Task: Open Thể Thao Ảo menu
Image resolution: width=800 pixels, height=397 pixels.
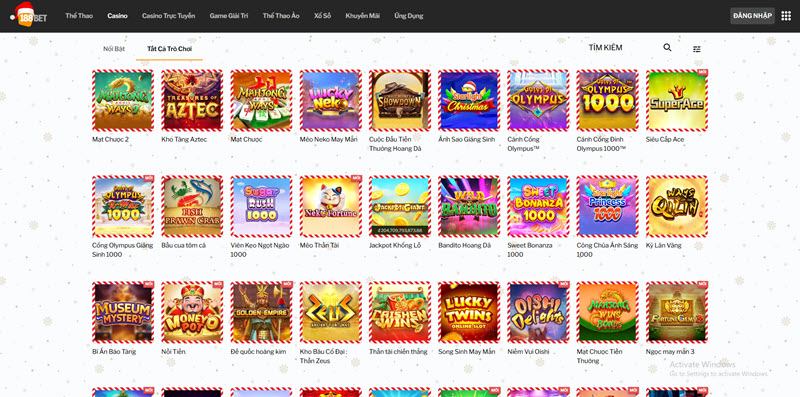Action: click(281, 16)
